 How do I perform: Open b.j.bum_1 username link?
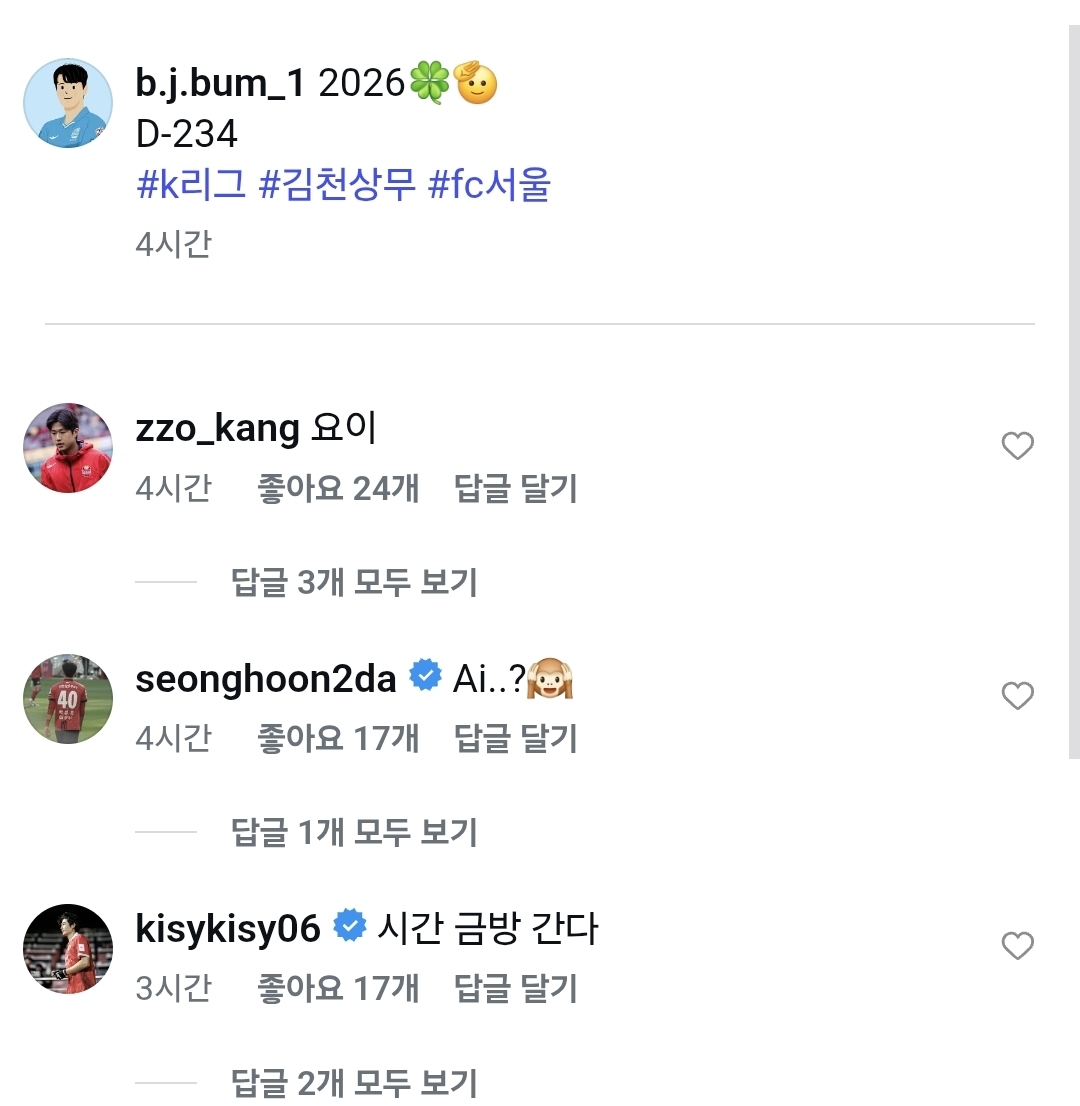[x=219, y=84]
